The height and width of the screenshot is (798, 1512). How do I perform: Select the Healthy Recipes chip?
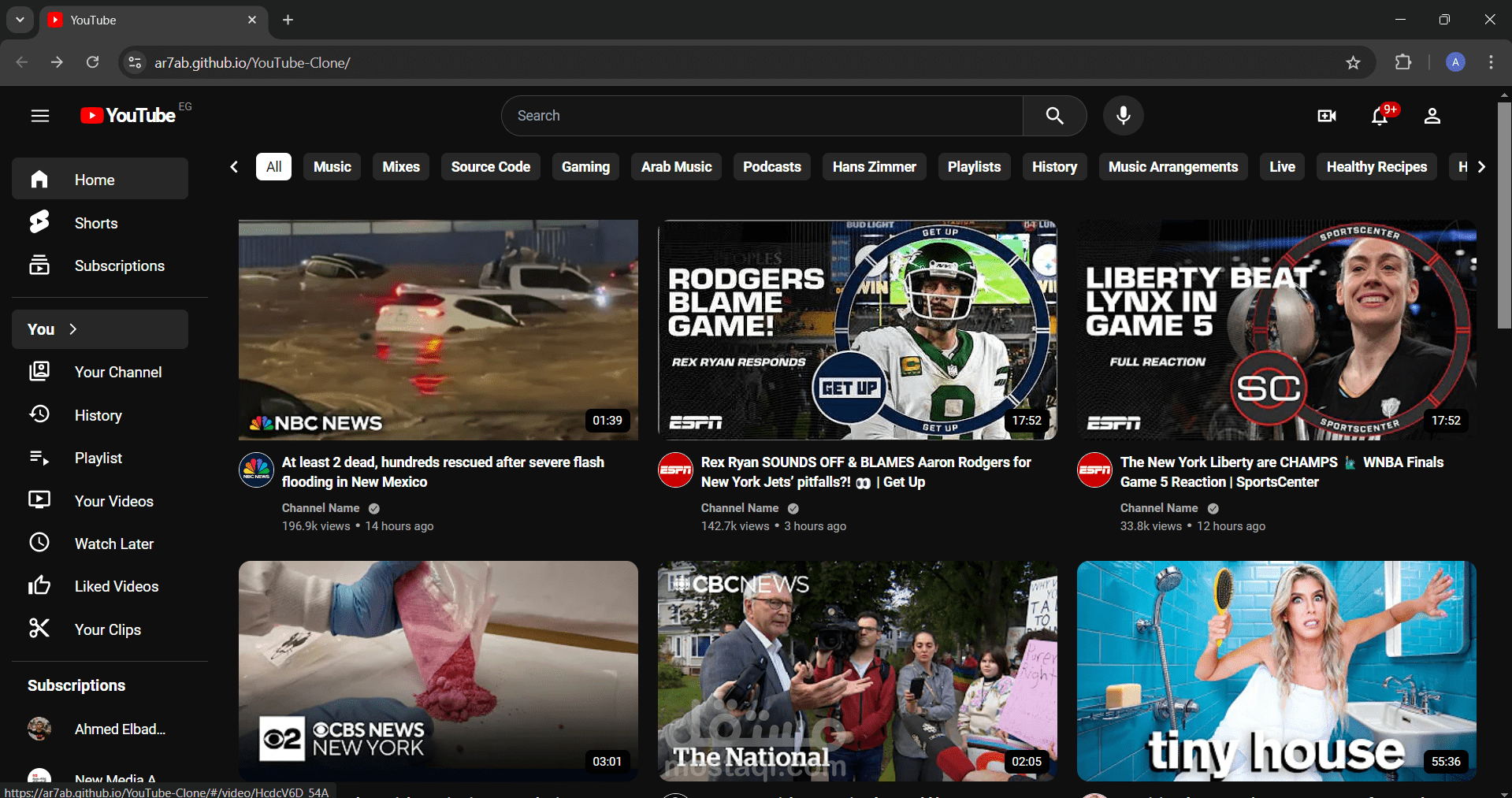point(1376,166)
